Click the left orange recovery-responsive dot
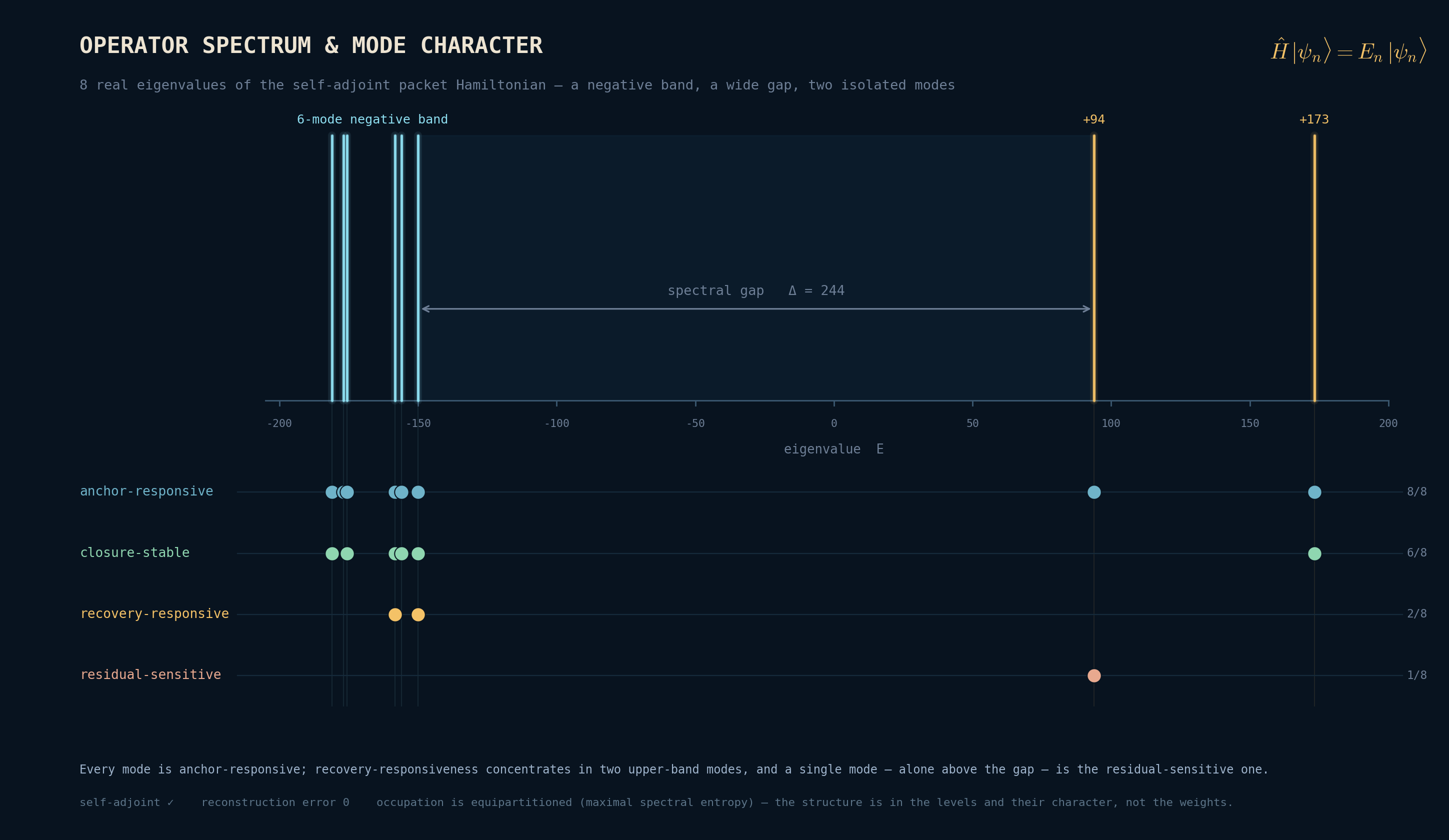The image size is (1449, 840). click(x=395, y=614)
